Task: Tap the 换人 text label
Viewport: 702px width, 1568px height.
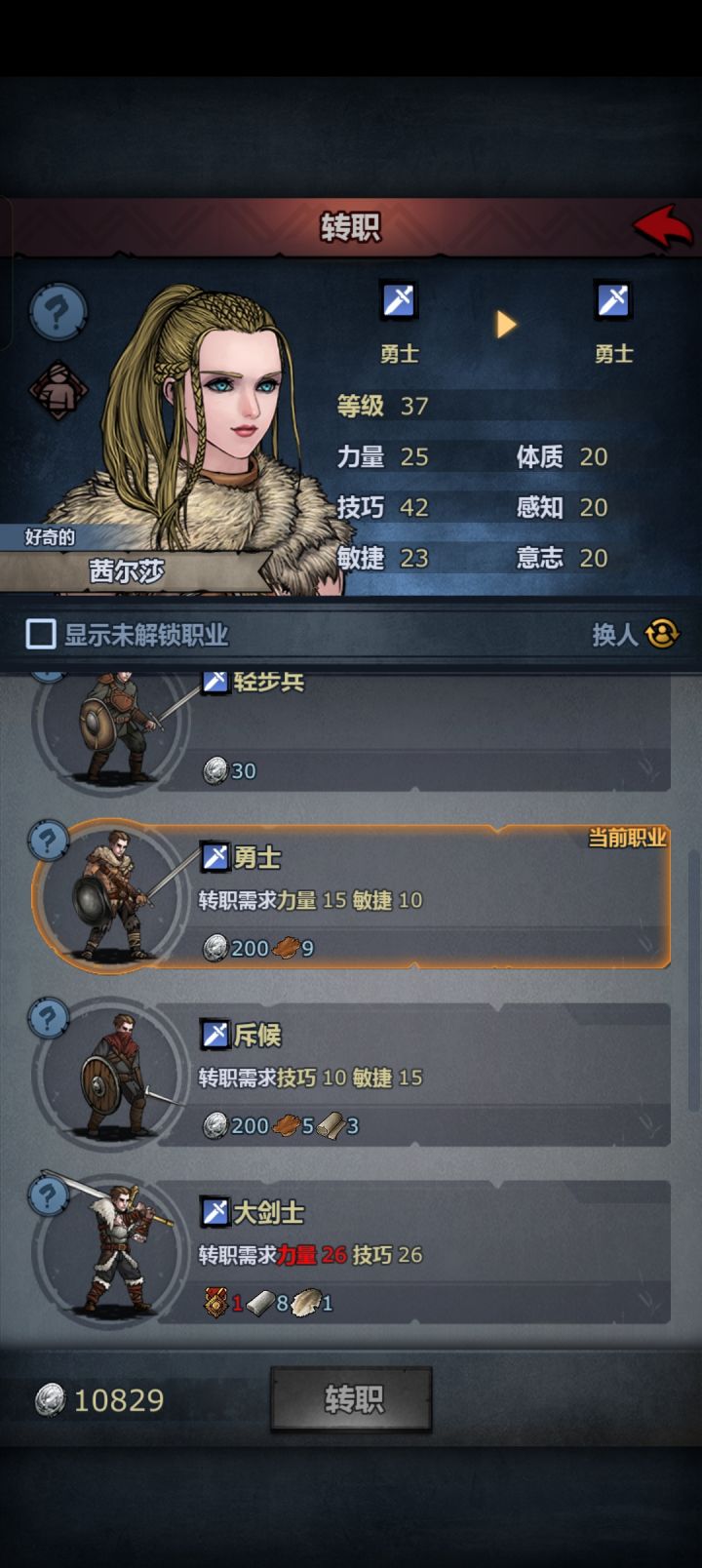Action: 614,635
